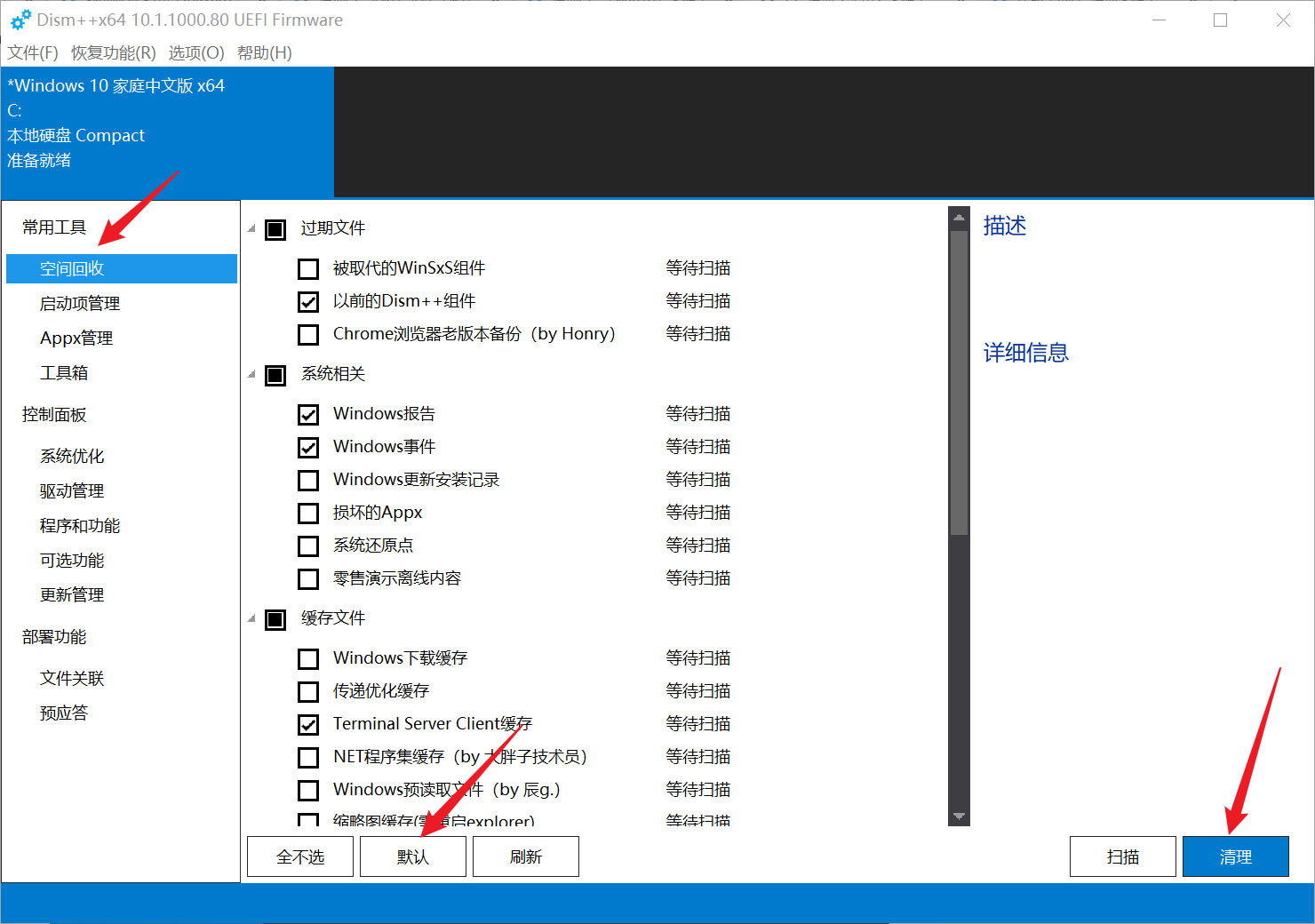Click the 描述 heading
This screenshot has width=1315, height=924.
(x=1005, y=226)
